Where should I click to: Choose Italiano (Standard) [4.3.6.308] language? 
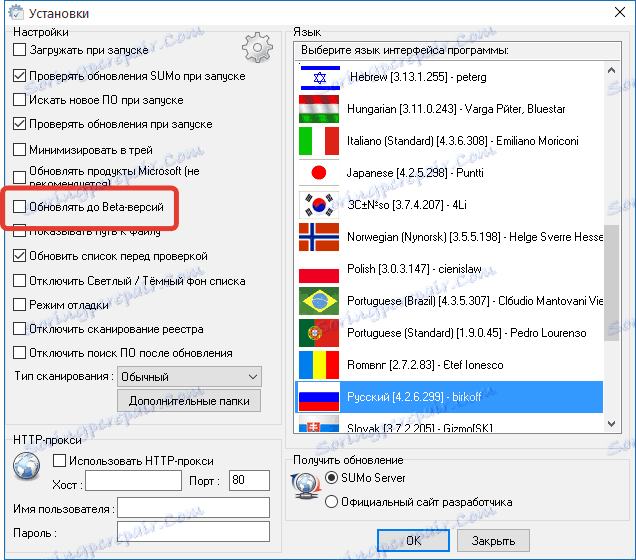[449, 141]
